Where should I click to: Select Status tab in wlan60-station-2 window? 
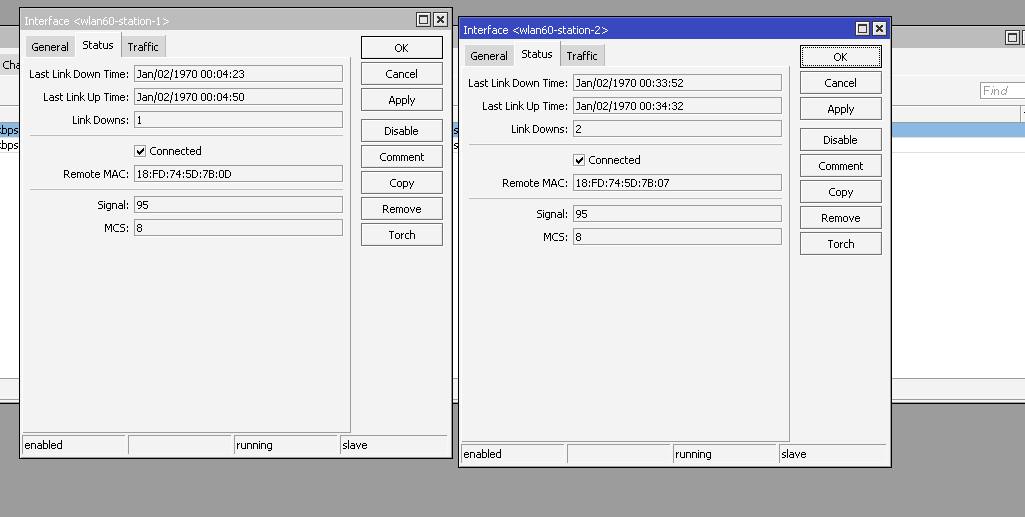(537, 54)
